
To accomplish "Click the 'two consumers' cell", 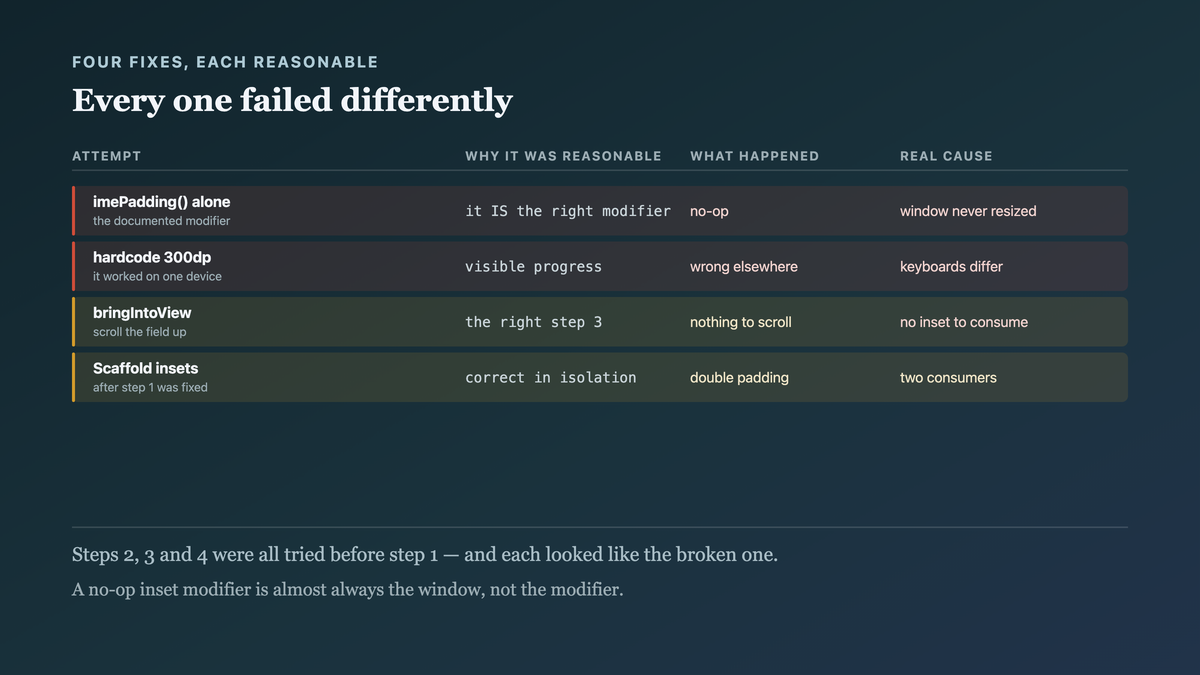I will 948,378.
